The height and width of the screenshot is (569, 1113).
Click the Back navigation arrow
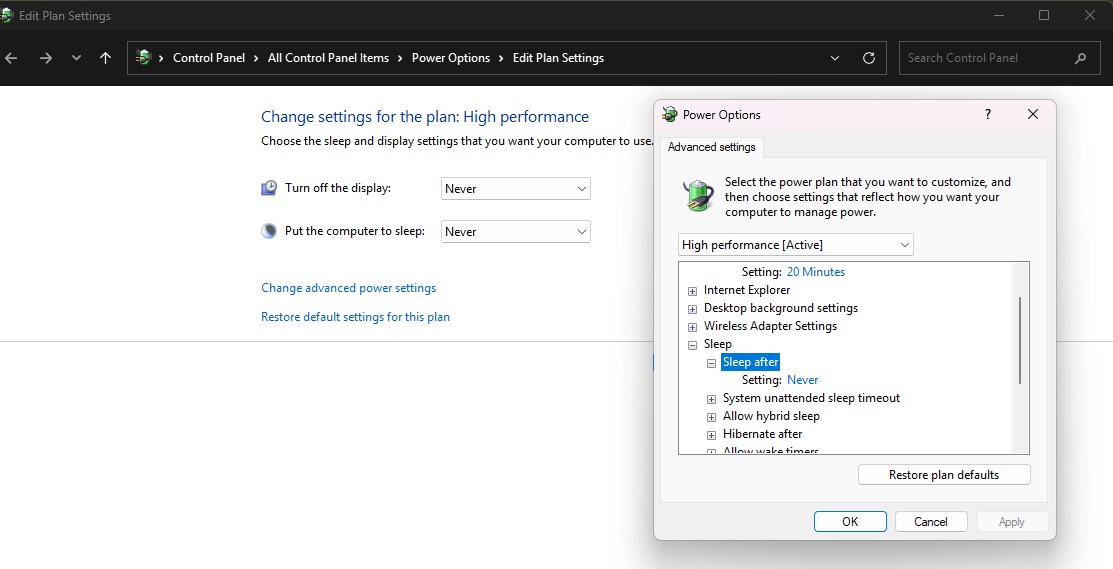[x=12, y=58]
